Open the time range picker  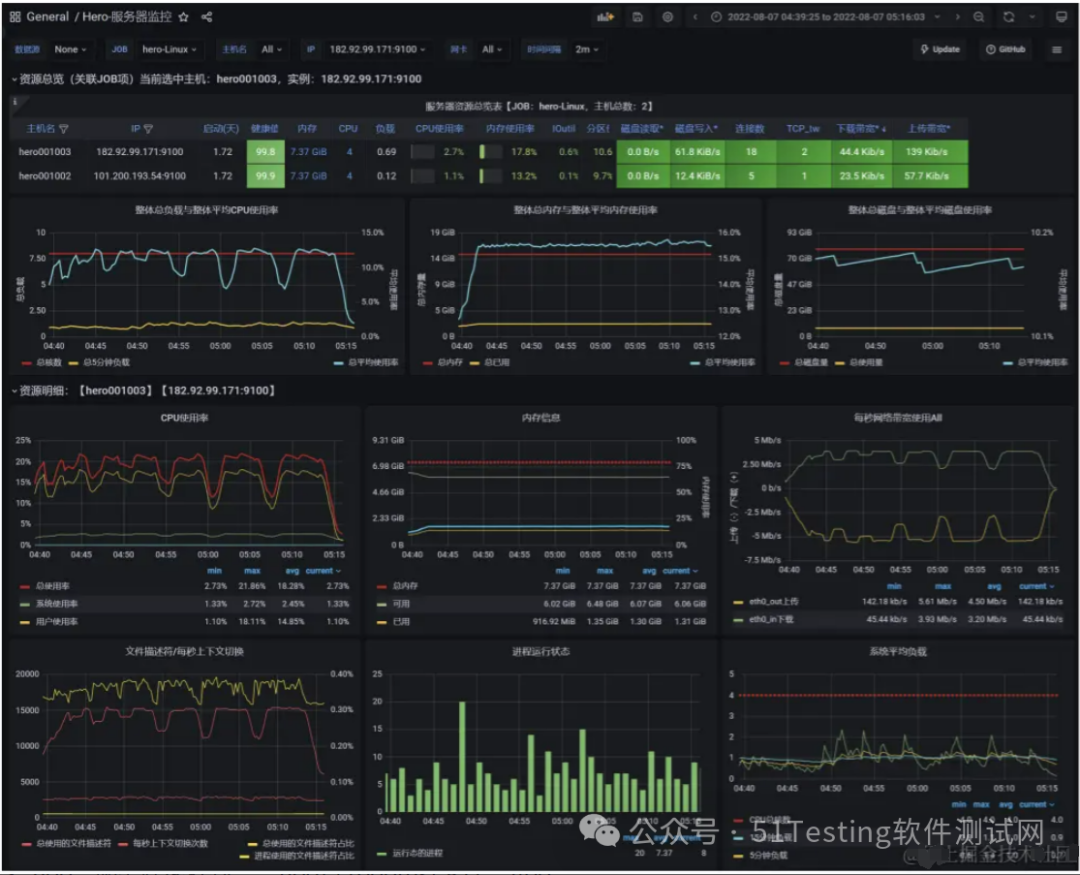tap(825, 17)
